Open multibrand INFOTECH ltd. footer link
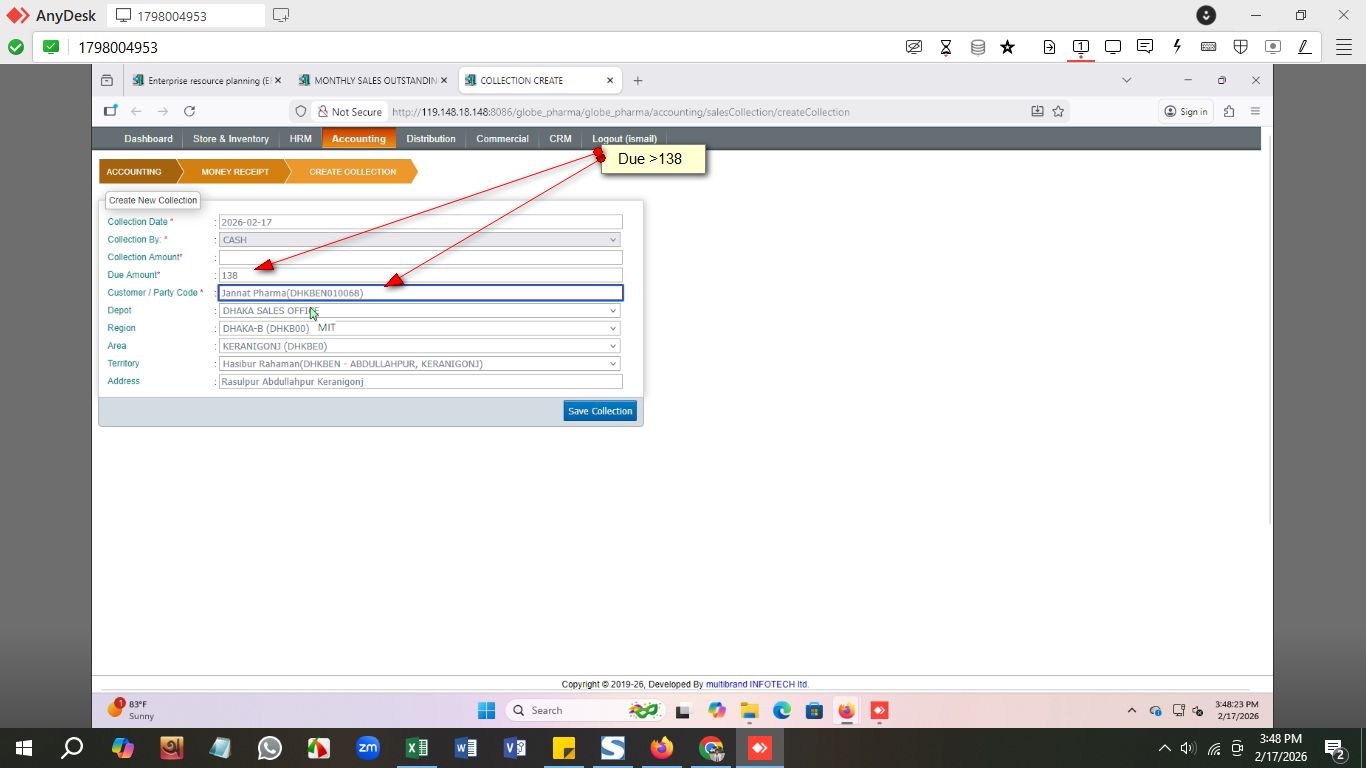Screen dimensions: 1366x768 757,685
